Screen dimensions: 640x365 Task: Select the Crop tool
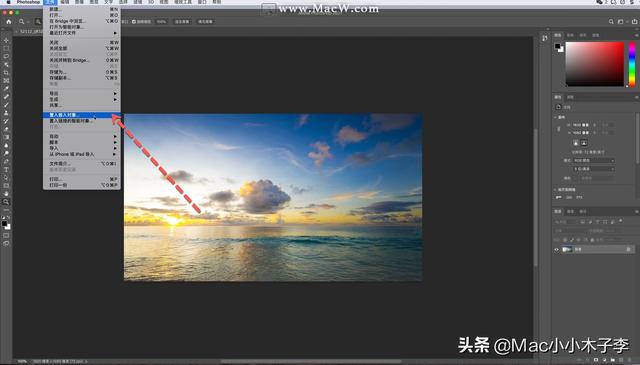click(x=6, y=73)
